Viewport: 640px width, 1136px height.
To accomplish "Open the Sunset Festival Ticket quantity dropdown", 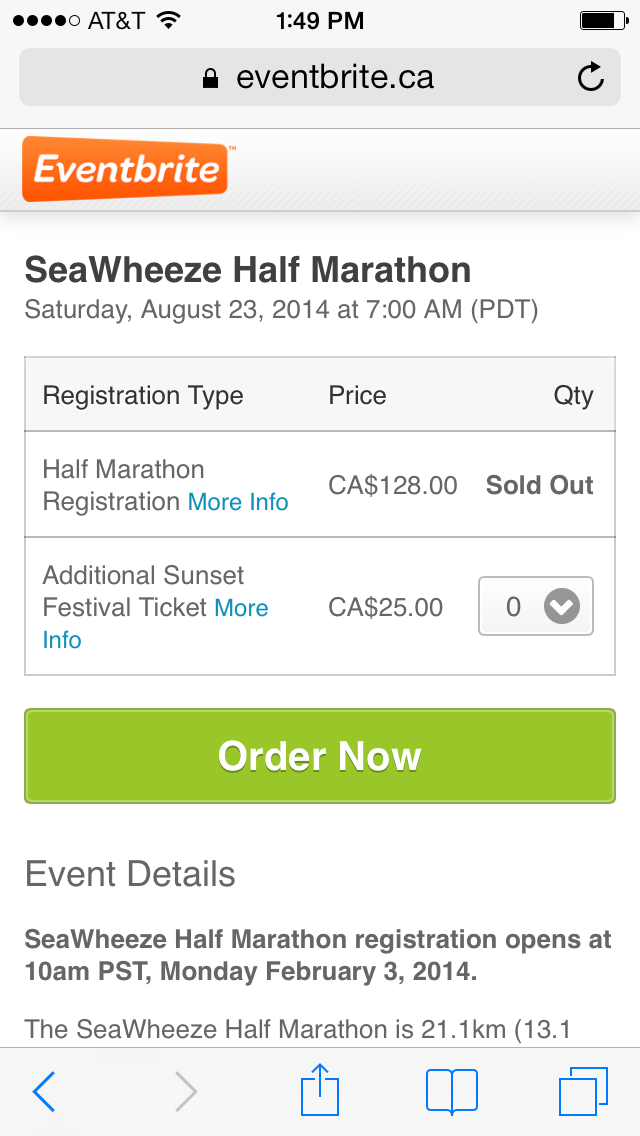I will [536, 606].
